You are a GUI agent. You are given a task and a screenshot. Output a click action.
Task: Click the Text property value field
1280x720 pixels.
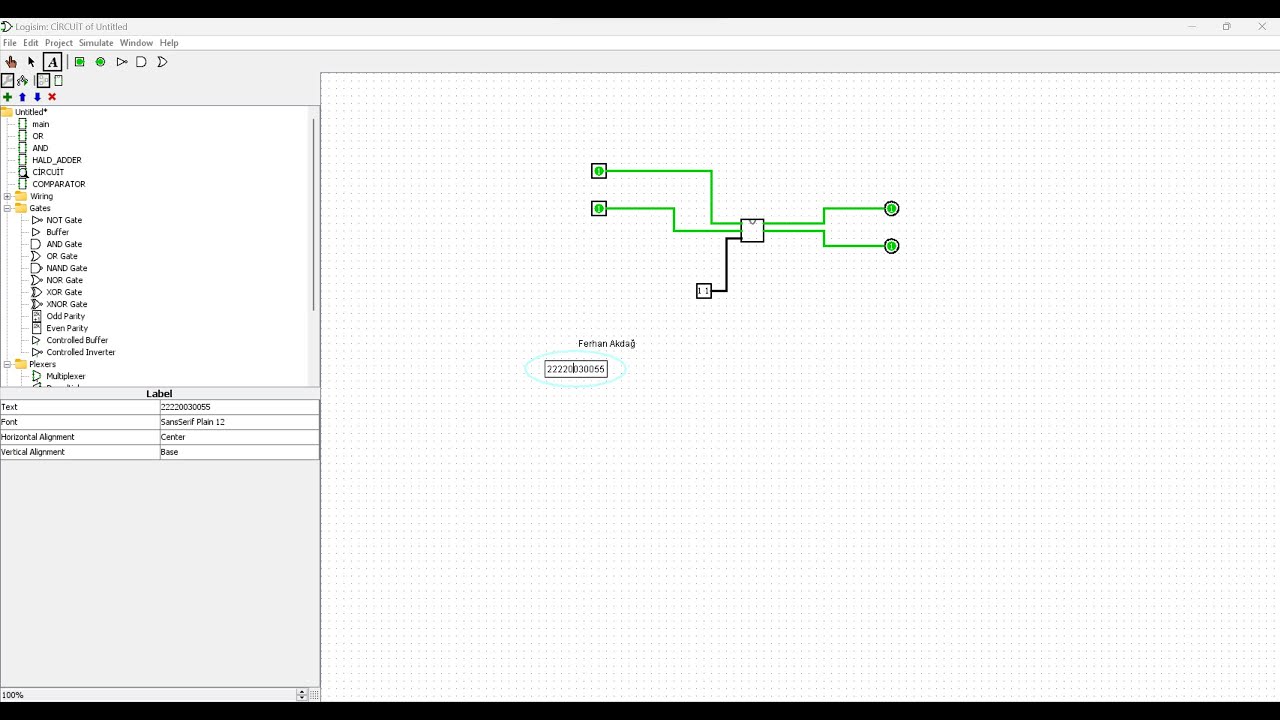(239, 407)
